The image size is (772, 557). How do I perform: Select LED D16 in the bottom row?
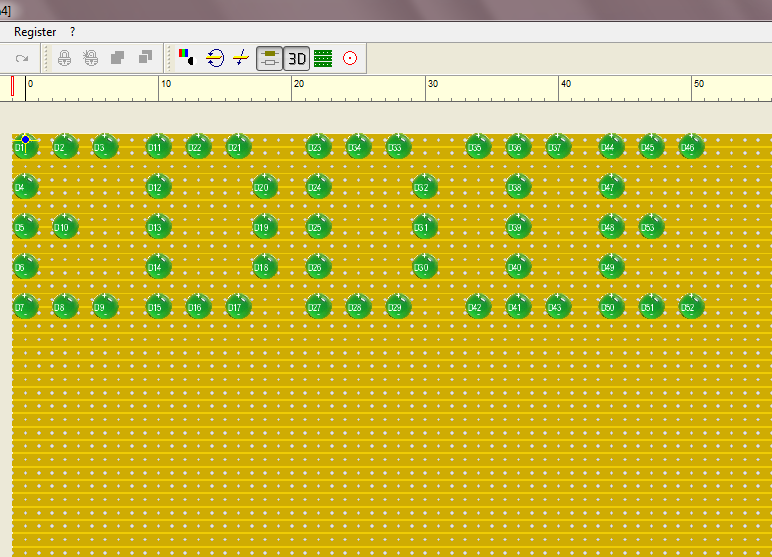198,306
